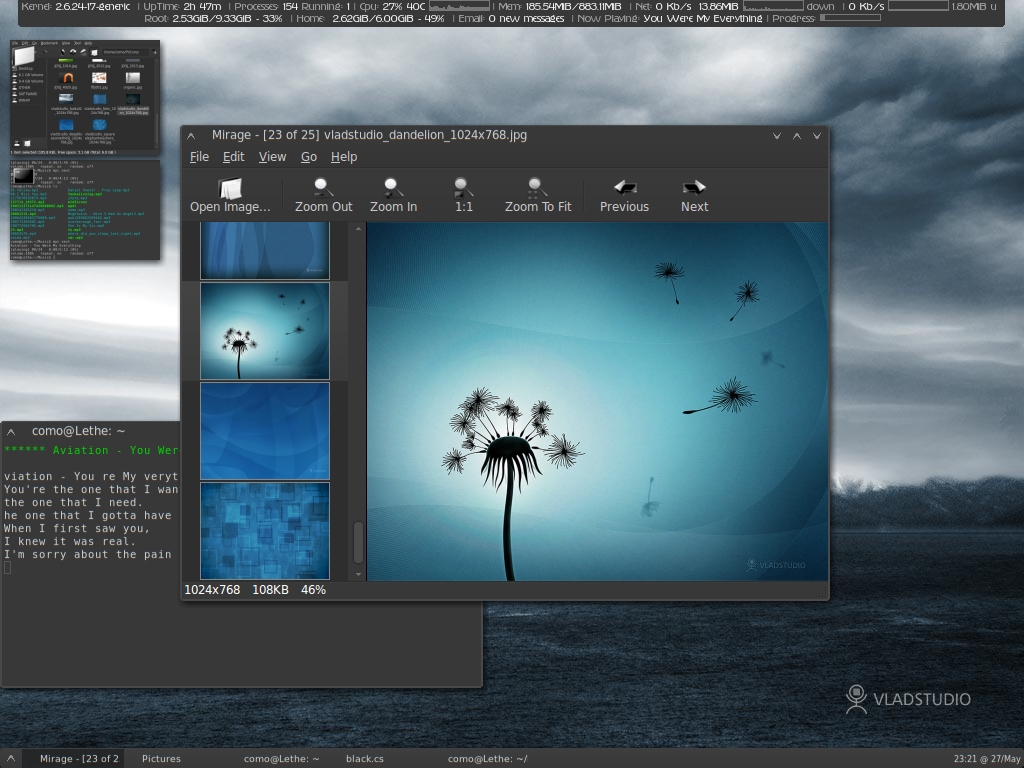
Task: Click the terminal window menu icon beside como@Lethe
Action: (x=11, y=432)
